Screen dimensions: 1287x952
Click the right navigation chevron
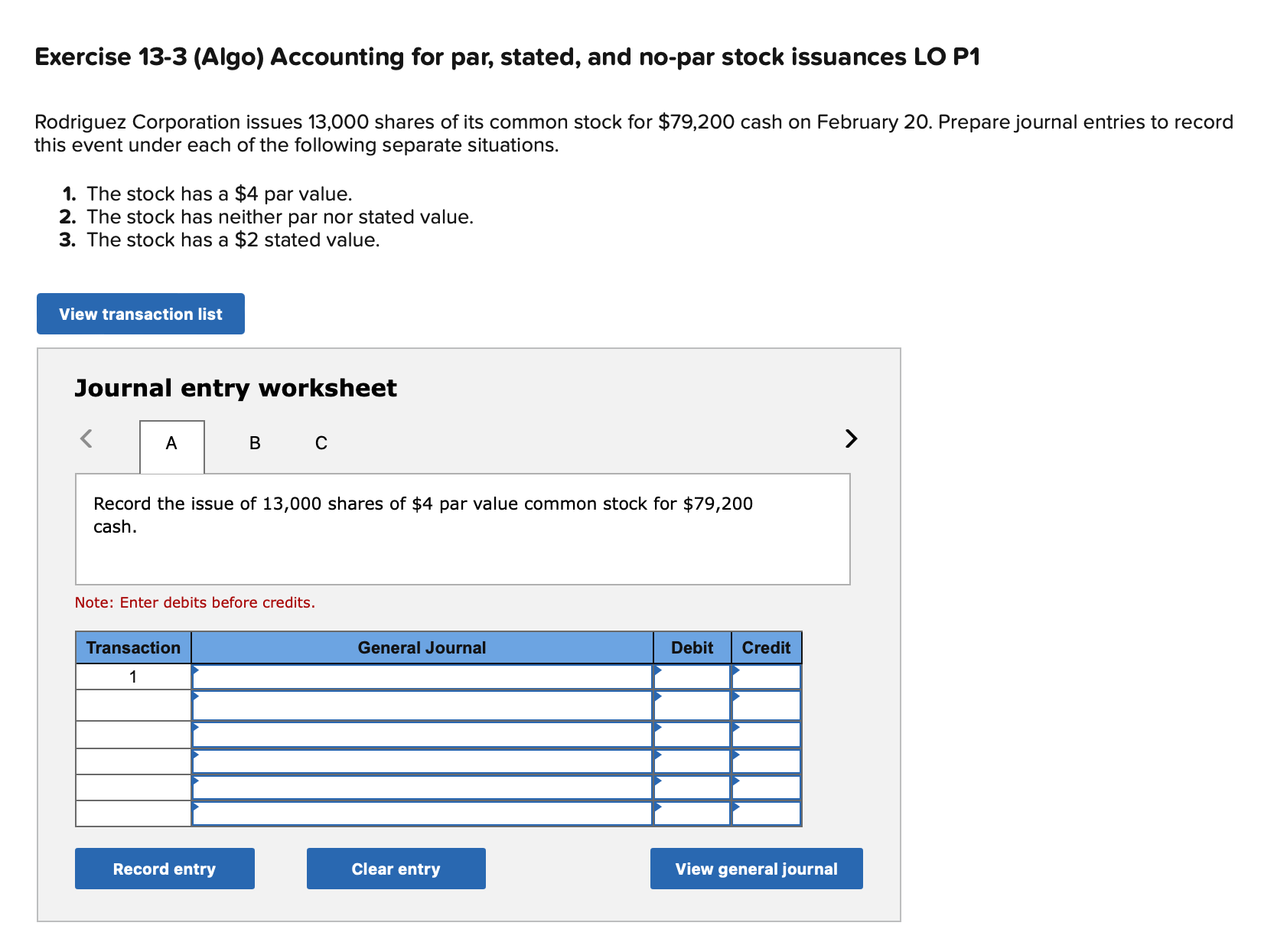849,439
